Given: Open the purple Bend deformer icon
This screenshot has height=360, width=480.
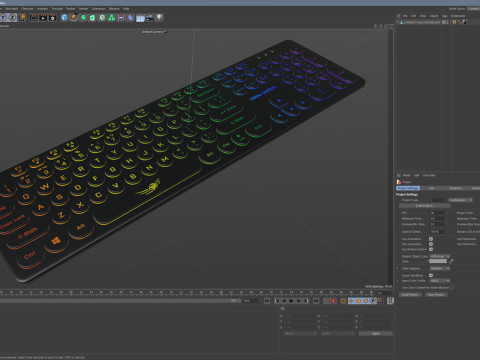Looking at the screenshot, I should [x=121, y=17].
